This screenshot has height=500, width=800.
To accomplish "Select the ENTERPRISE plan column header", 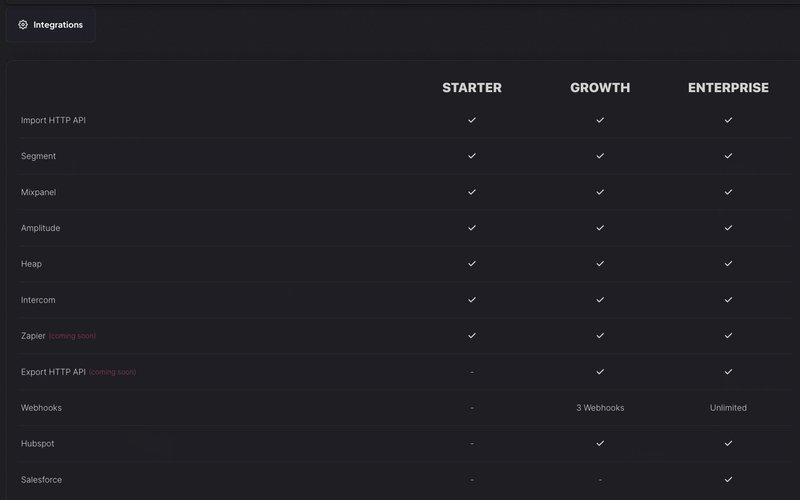I will click(x=728, y=88).
